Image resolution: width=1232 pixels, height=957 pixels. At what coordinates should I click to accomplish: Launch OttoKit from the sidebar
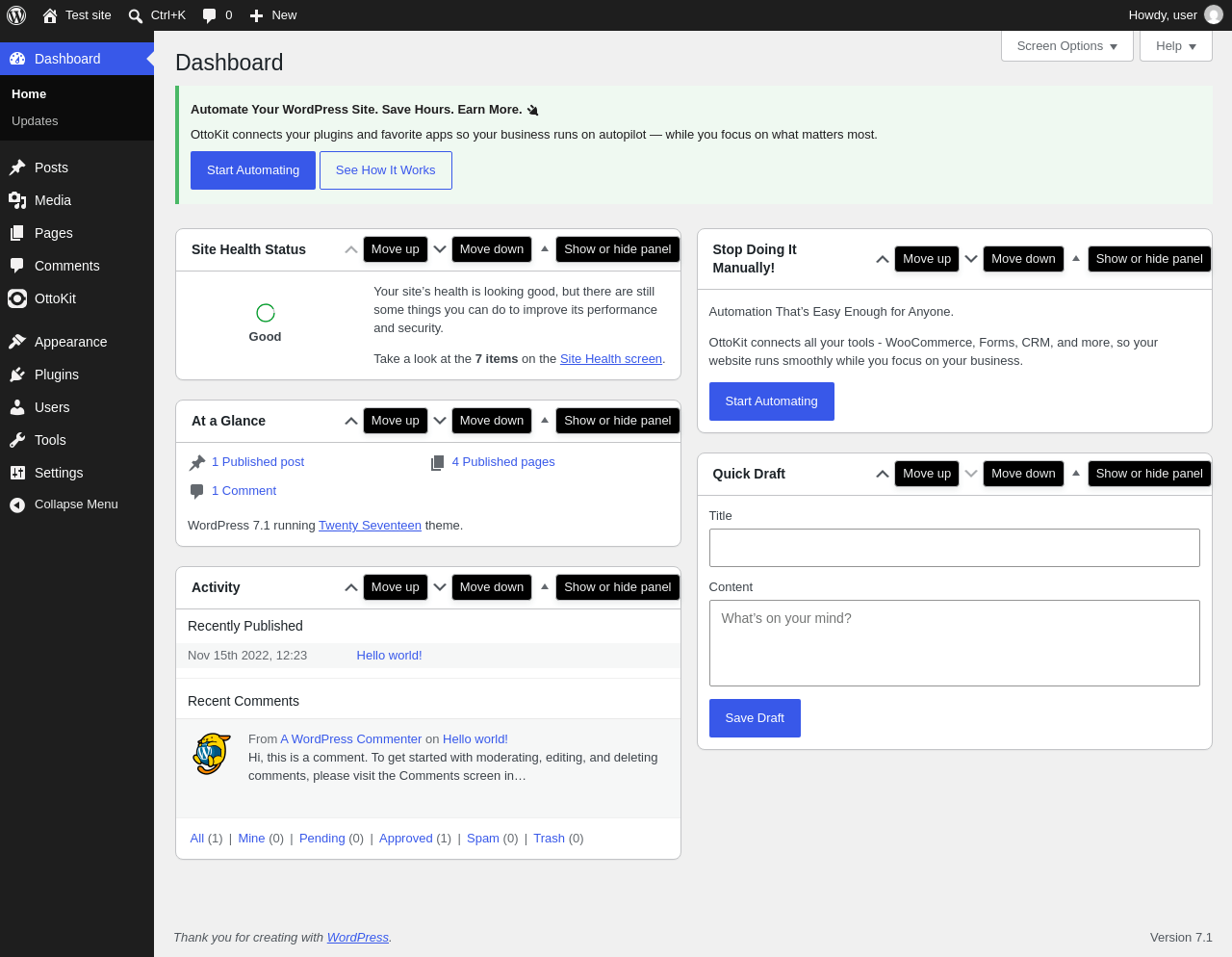coord(77,298)
